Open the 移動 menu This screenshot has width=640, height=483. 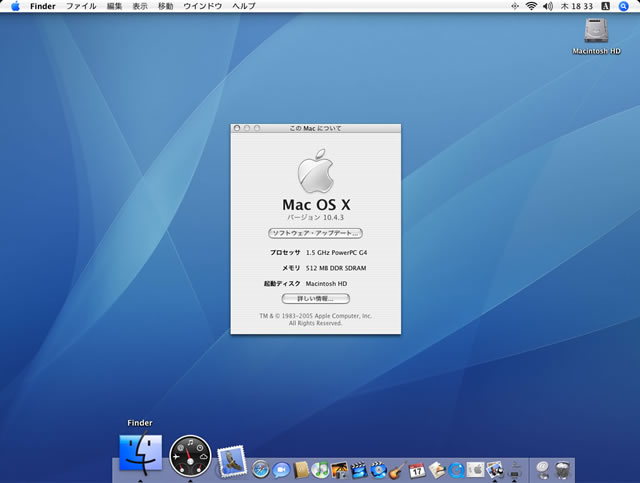[165, 6]
